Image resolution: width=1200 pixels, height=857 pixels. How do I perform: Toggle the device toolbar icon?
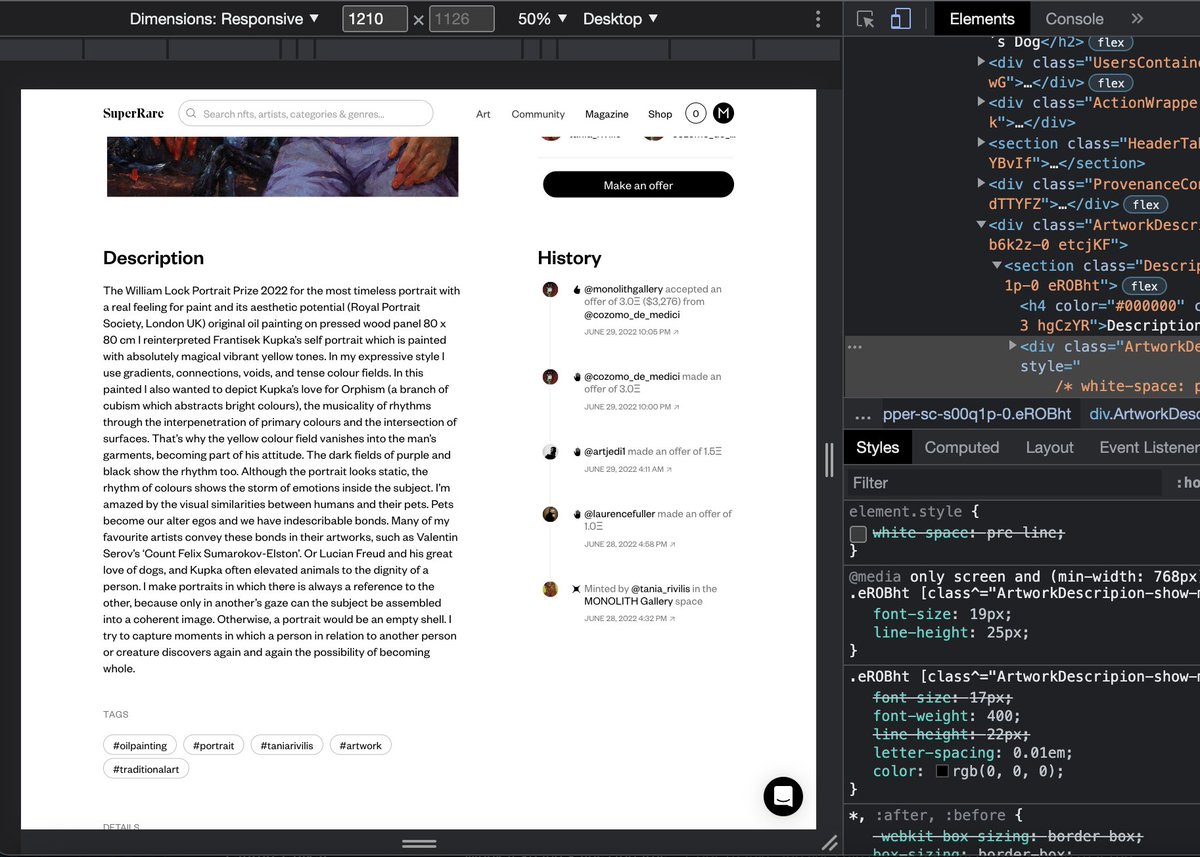[901, 19]
